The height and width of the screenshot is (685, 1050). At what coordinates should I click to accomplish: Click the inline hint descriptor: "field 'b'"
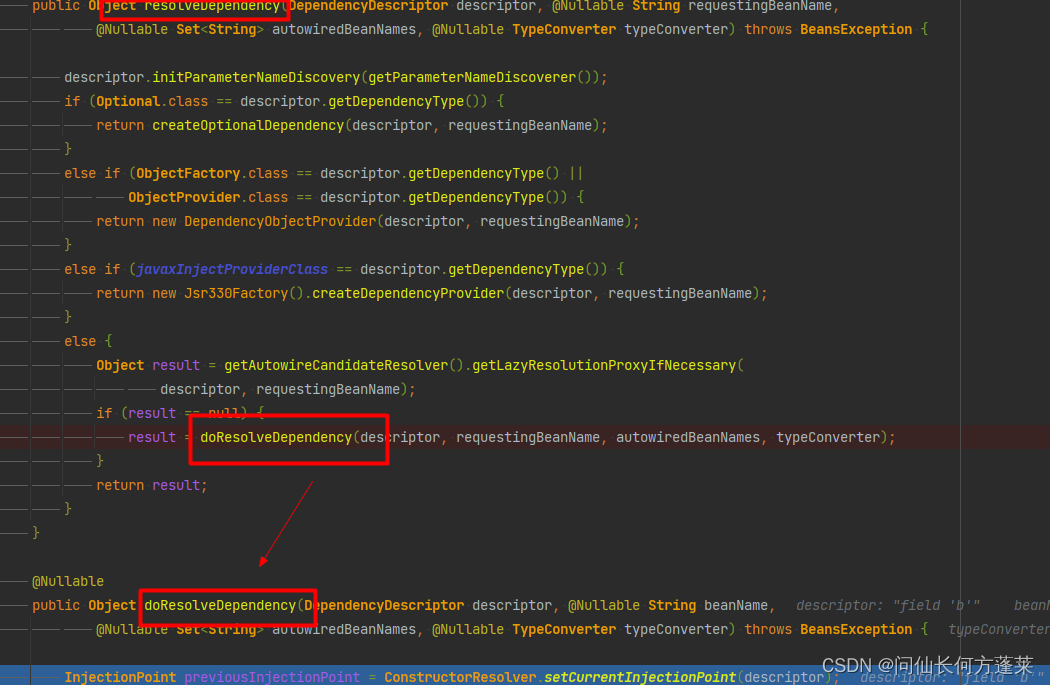tap(888, 606)
